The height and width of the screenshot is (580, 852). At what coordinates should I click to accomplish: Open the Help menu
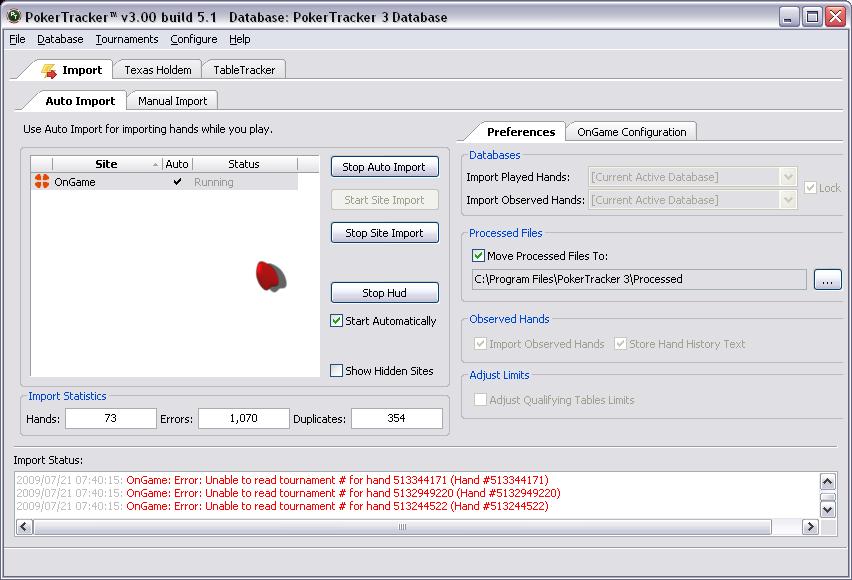[240, 39]
